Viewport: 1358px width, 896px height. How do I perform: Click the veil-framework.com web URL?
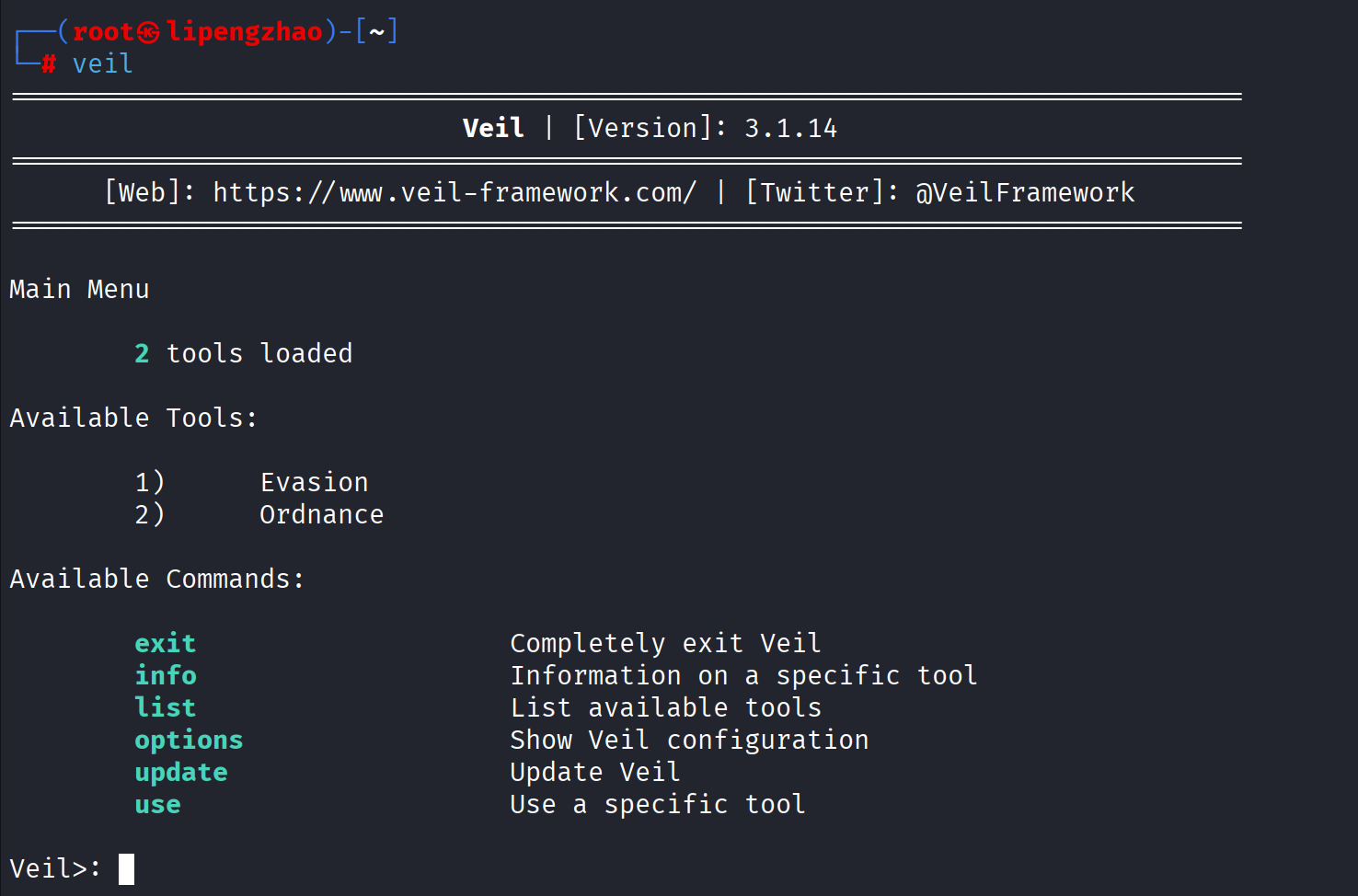(x=455, y=192)
